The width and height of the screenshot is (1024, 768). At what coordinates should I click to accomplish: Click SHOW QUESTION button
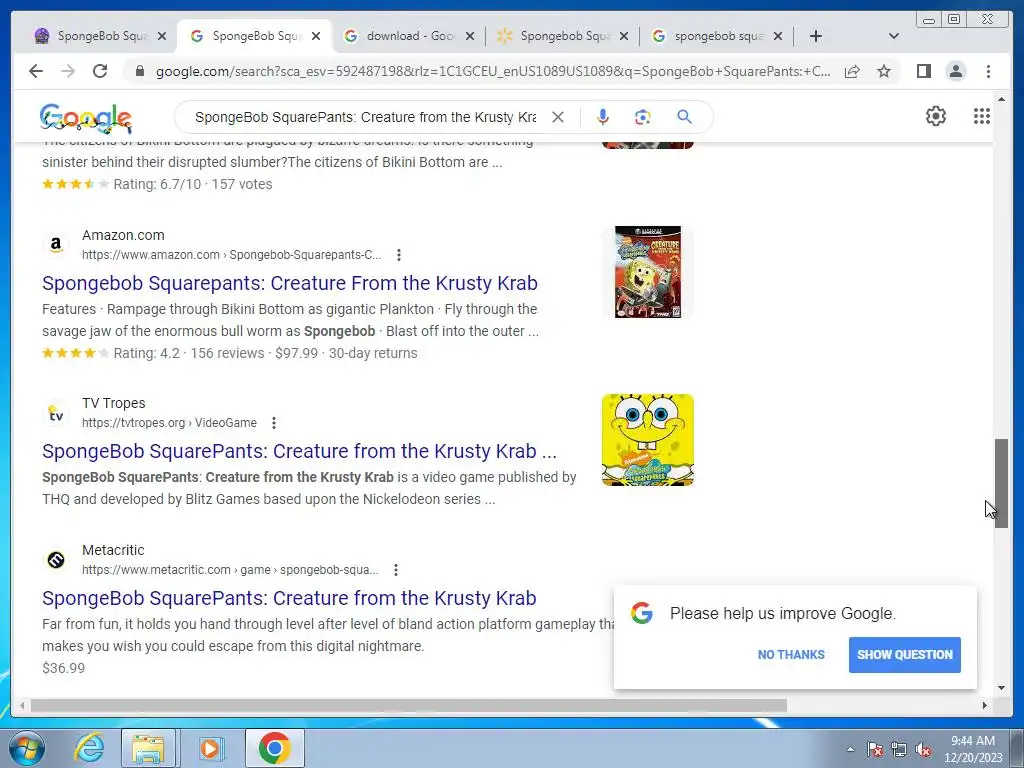point(904,654)
